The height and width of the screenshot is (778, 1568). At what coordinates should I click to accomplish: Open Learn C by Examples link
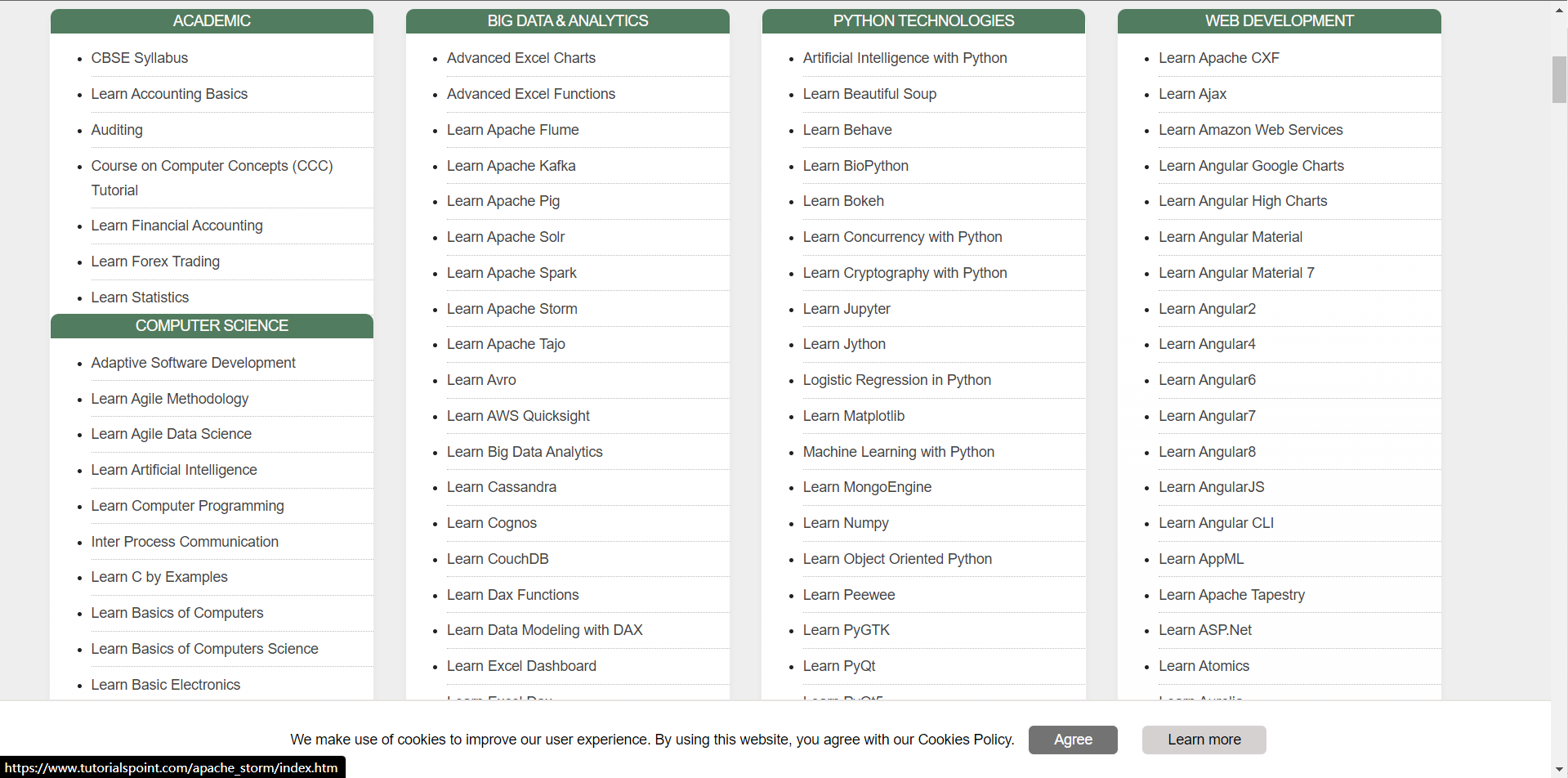[159, 577]
